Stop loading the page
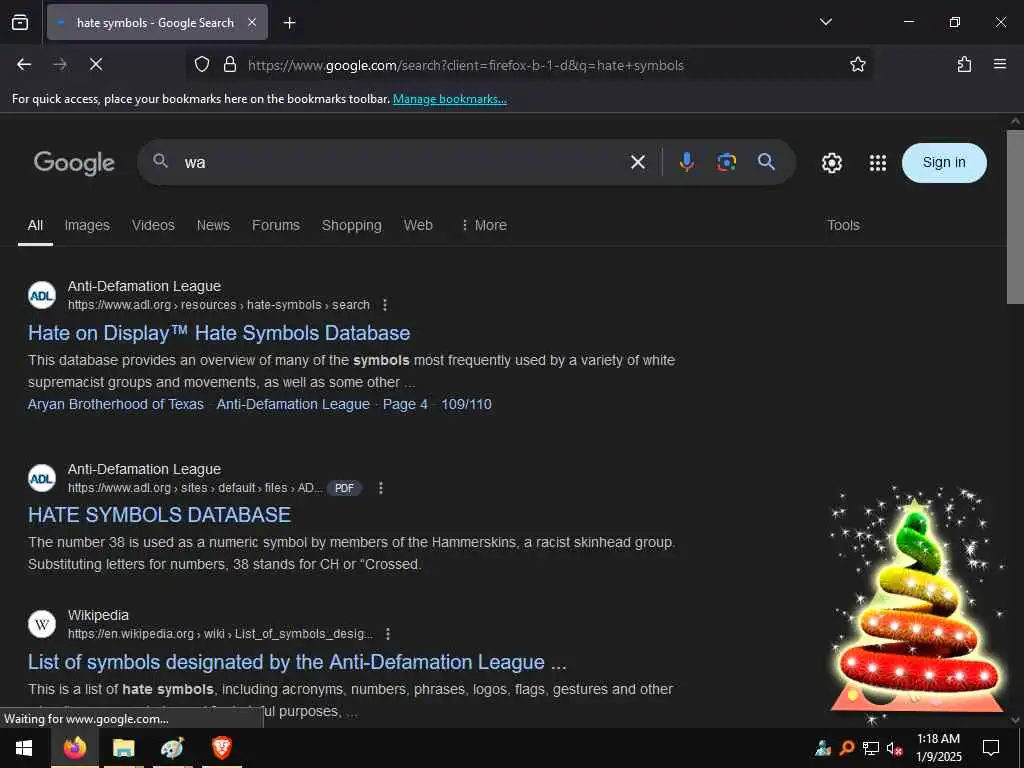This screenshot has width=1024, height=768. coord(96,64)
